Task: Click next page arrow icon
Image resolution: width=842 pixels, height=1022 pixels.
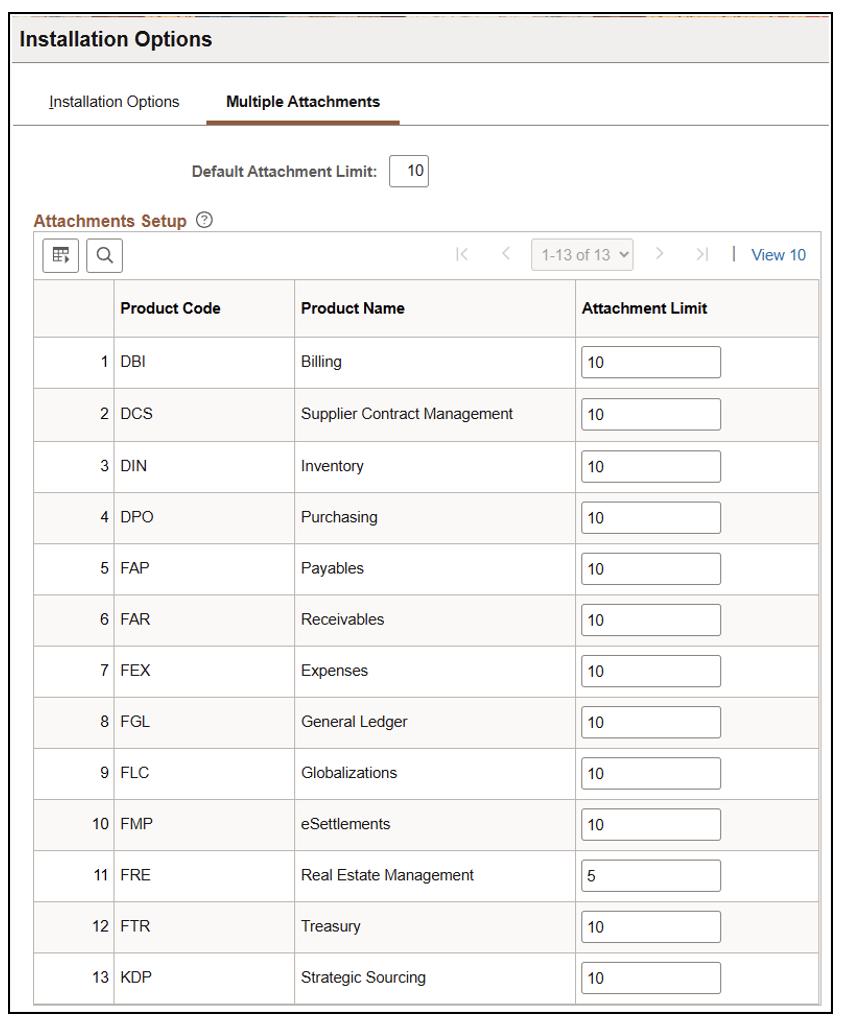Action: (x=659, y=254)
